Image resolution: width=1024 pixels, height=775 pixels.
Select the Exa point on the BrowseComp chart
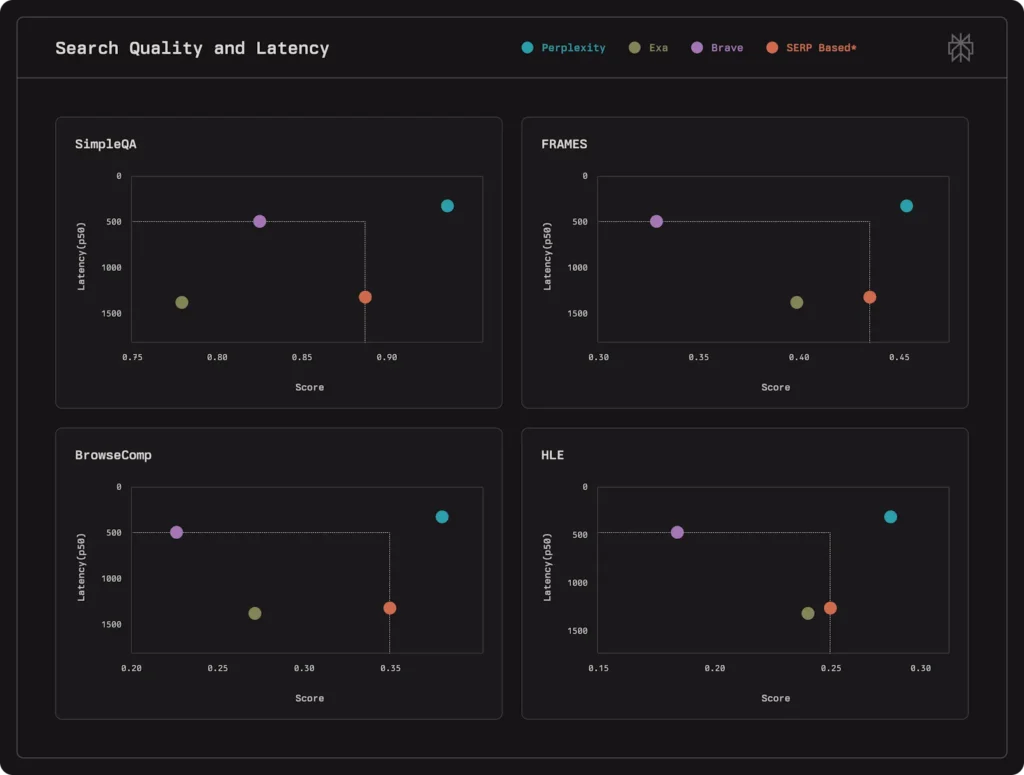click(x=257, y=614)
